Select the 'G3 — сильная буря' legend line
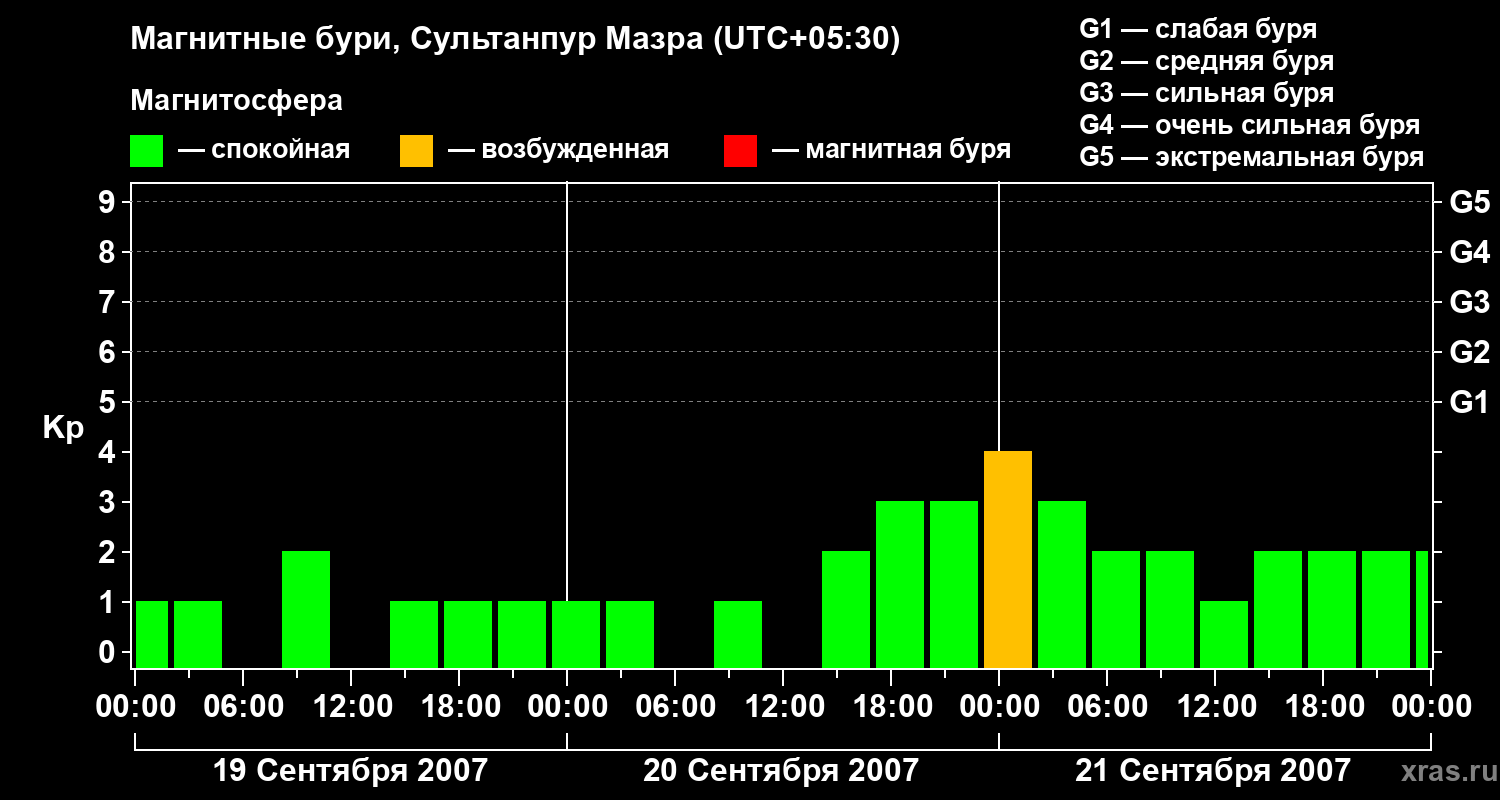 click(1207, 93)
